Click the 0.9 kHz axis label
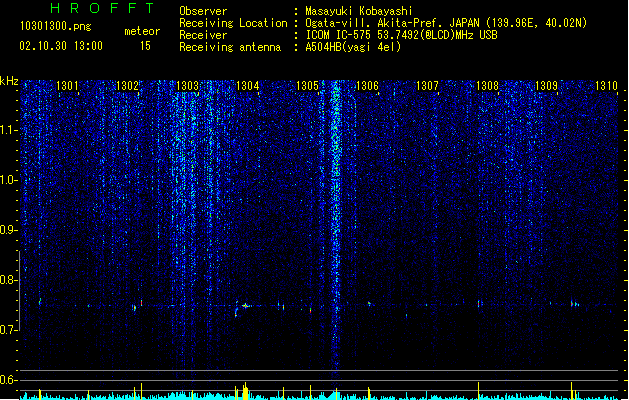 click(9, 230)
